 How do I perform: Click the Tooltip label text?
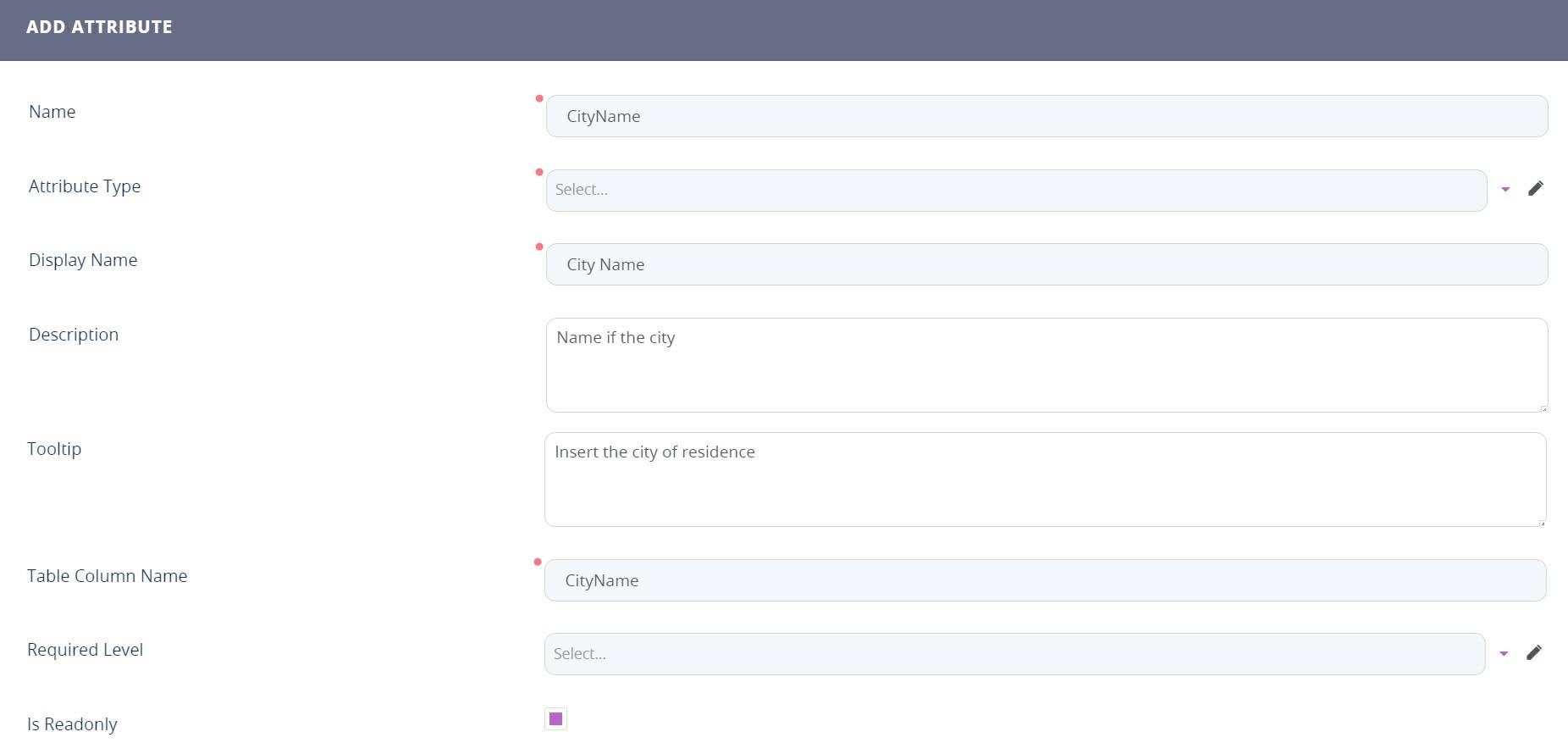pos(54,449)
